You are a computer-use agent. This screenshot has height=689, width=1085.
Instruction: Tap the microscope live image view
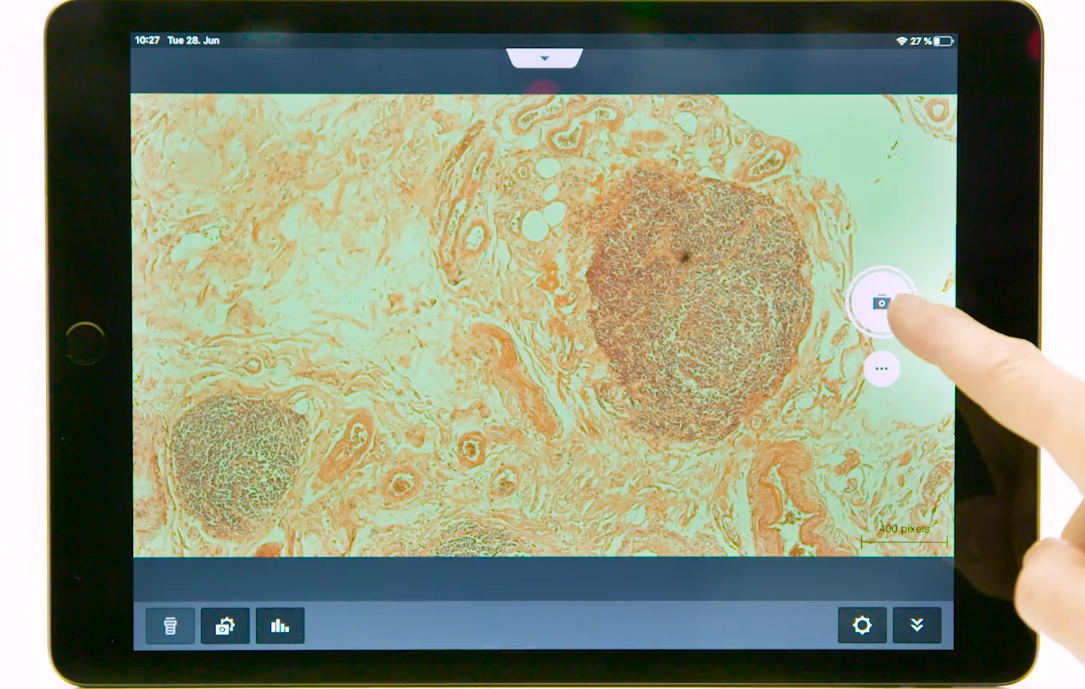tap(544, 325)
